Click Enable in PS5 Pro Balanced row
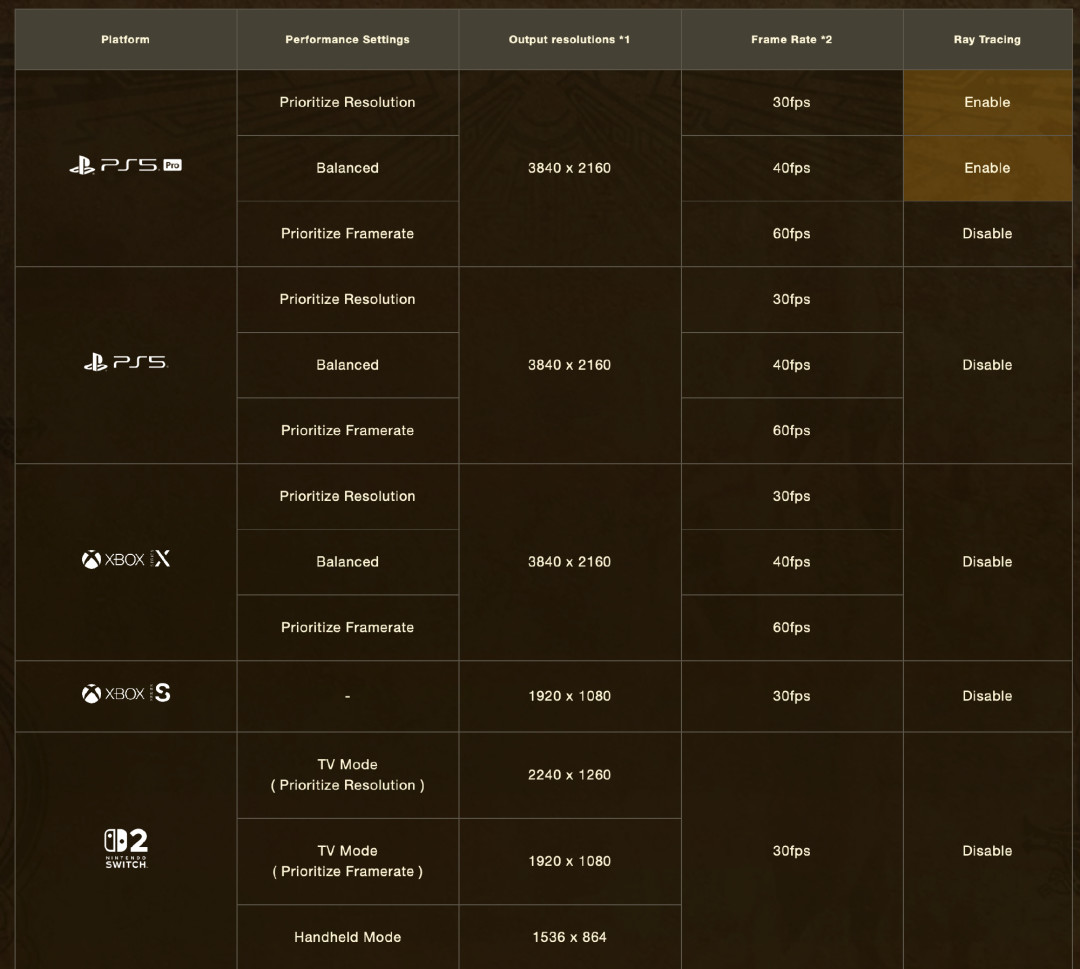The width and height of the screenshot is (1080, 969). point(987,168)
